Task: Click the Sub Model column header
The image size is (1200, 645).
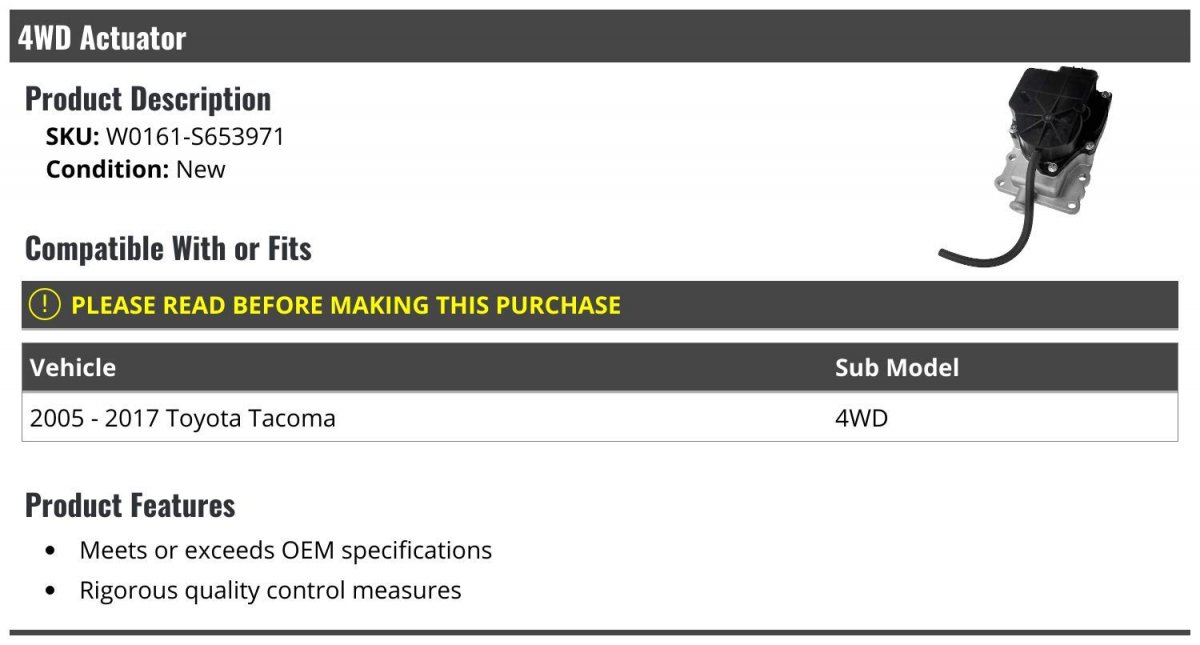Action: click(x=897, y=367)
